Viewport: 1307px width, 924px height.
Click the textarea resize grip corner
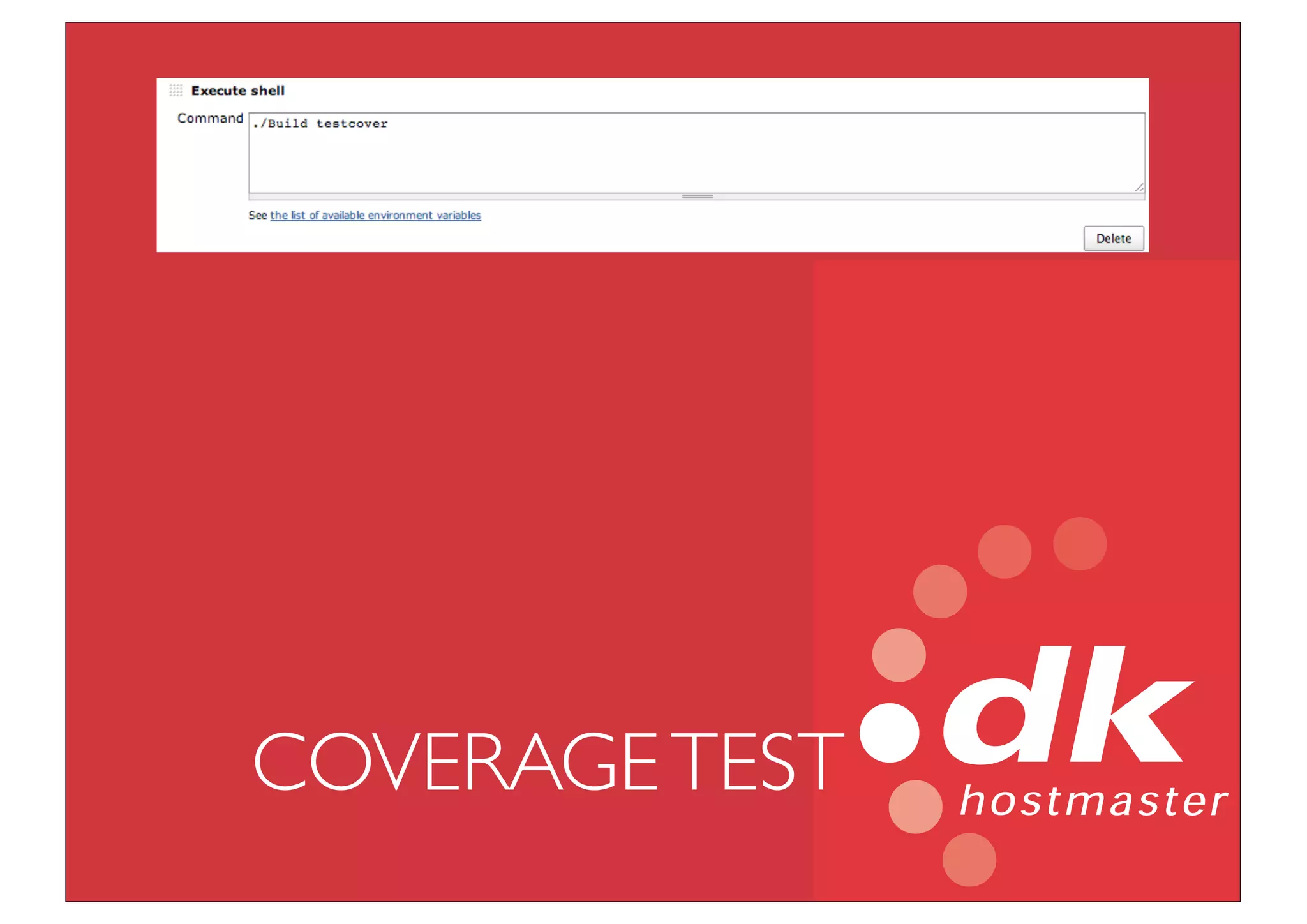(x=1139, y=187)
